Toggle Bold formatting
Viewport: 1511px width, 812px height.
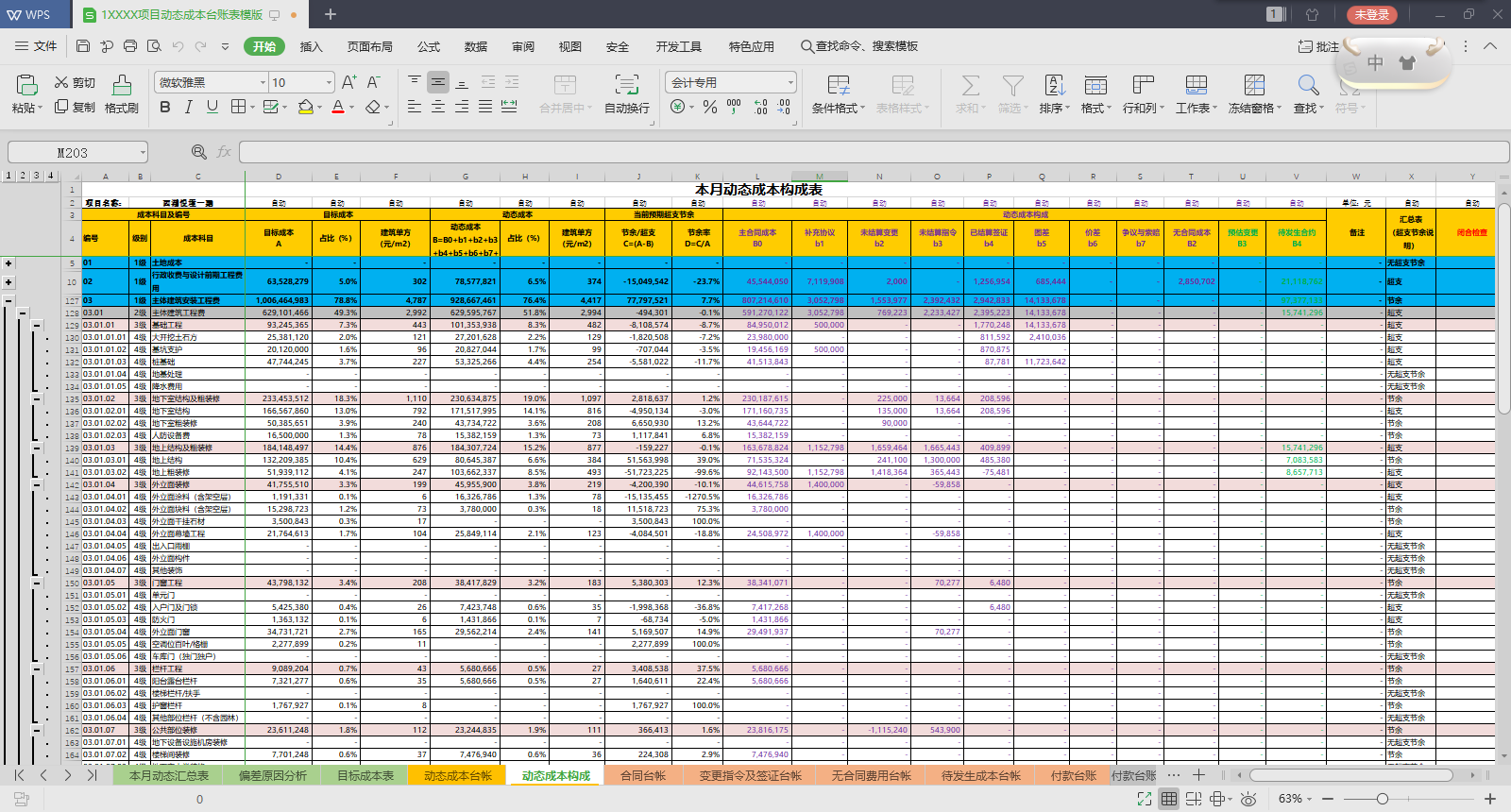click(165, 107)
